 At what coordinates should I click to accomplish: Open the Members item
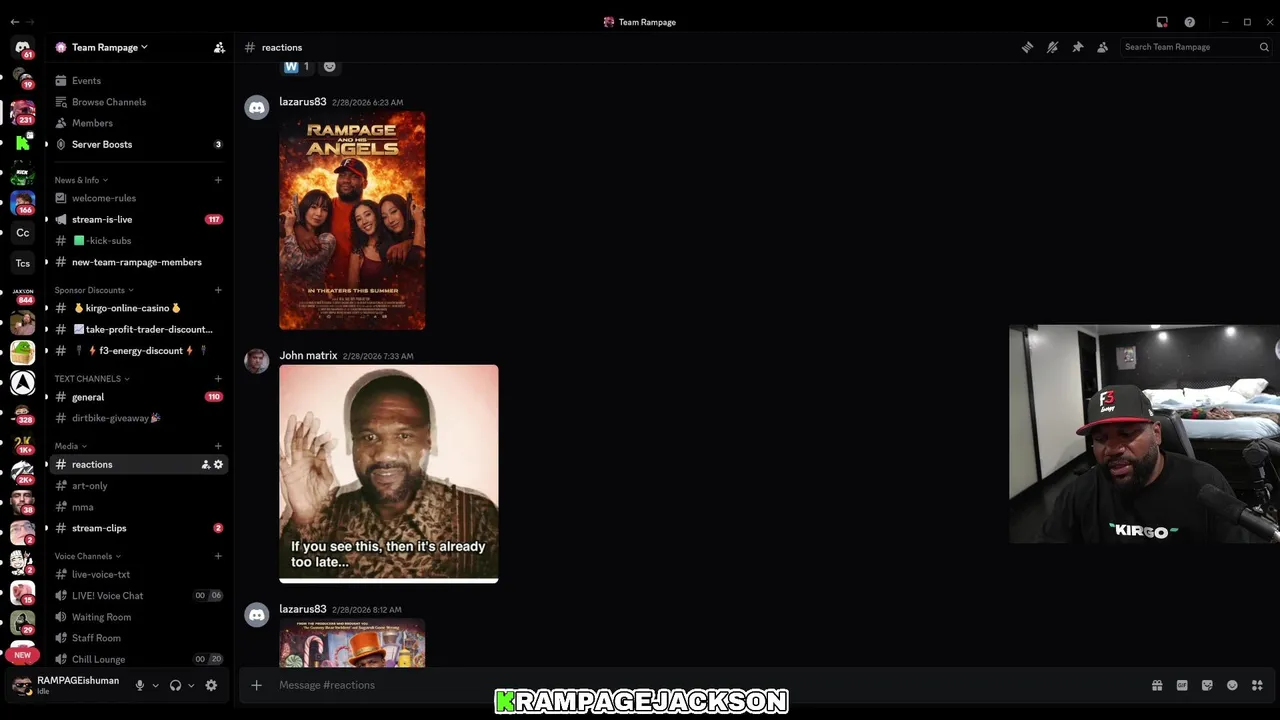click(x=138, y=123)
